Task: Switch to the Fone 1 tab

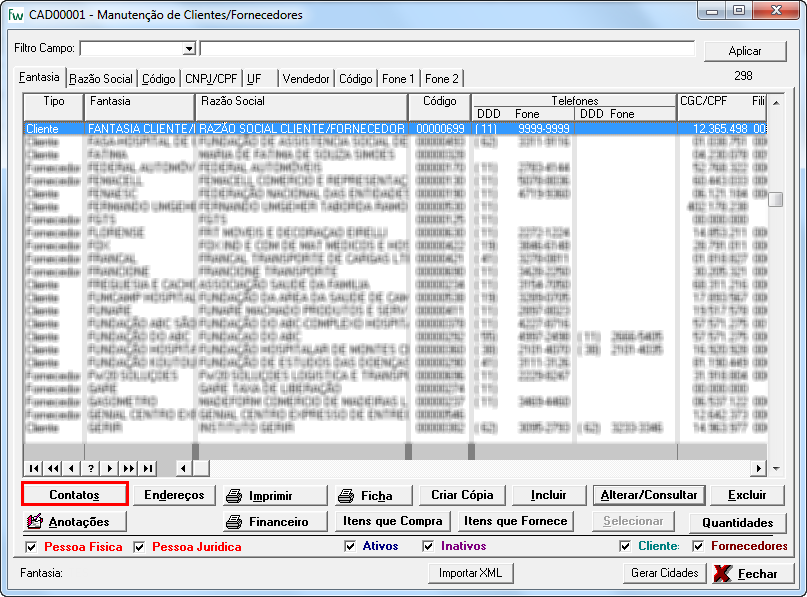Action: [398, 79]
